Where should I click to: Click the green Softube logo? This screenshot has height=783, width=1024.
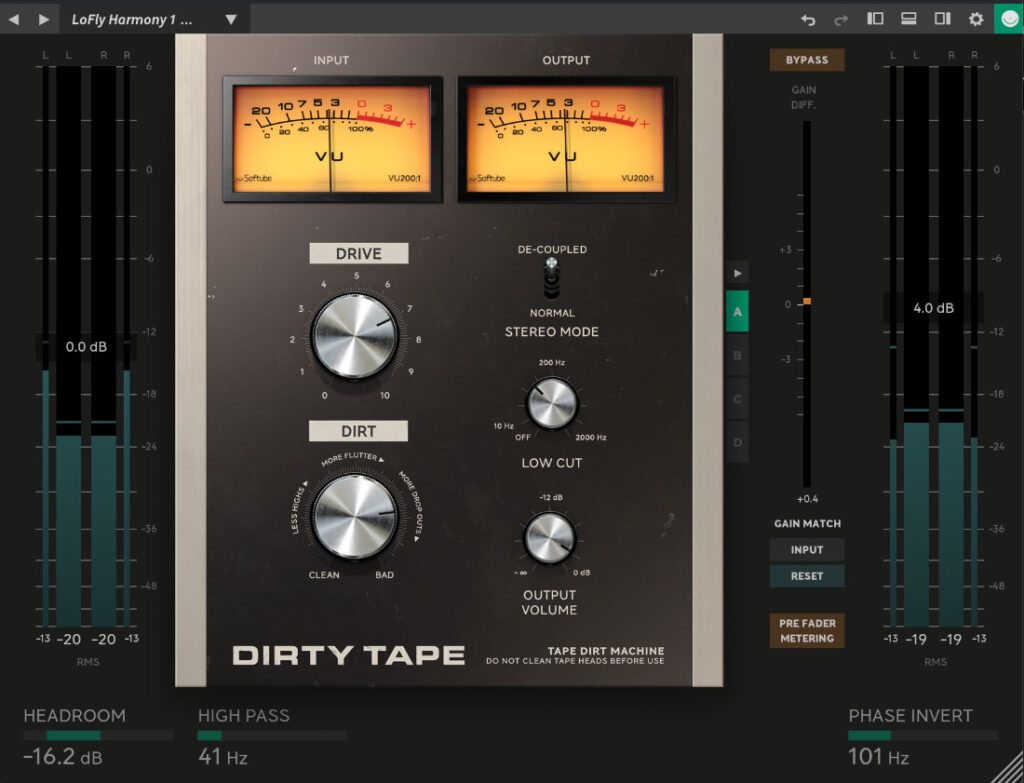(x=1008, y=19)
